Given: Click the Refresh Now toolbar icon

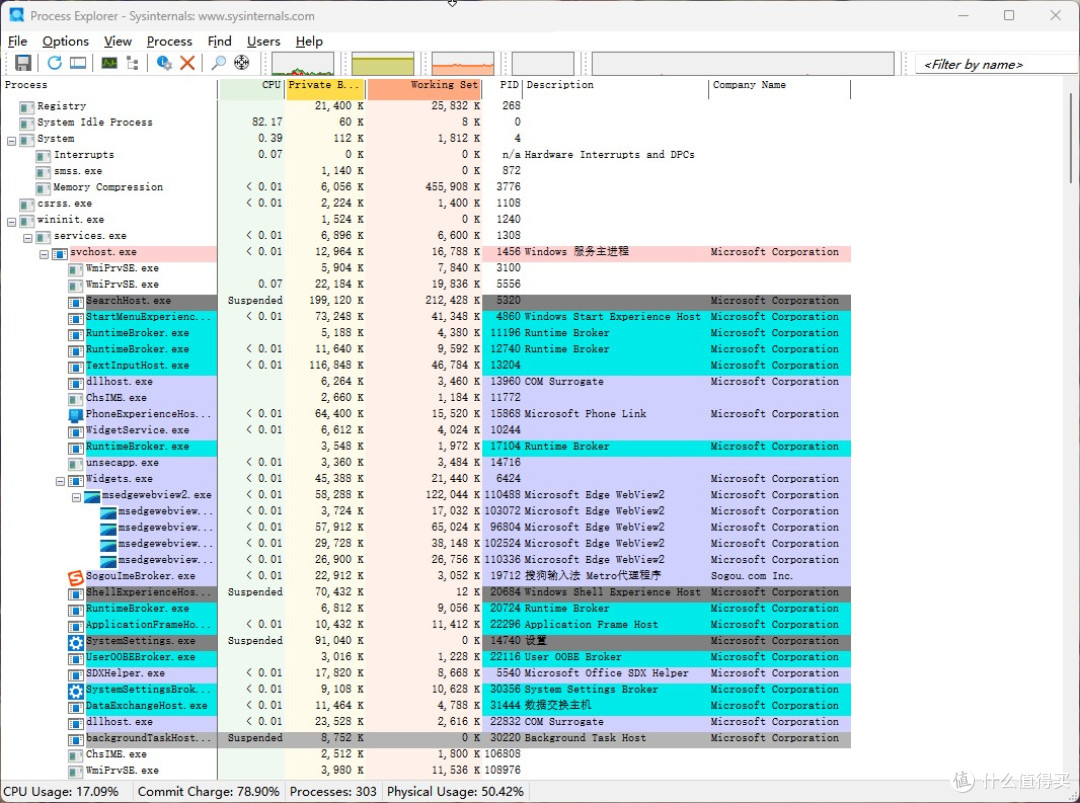Looking at the screenshot, I should tap(54, 63).
